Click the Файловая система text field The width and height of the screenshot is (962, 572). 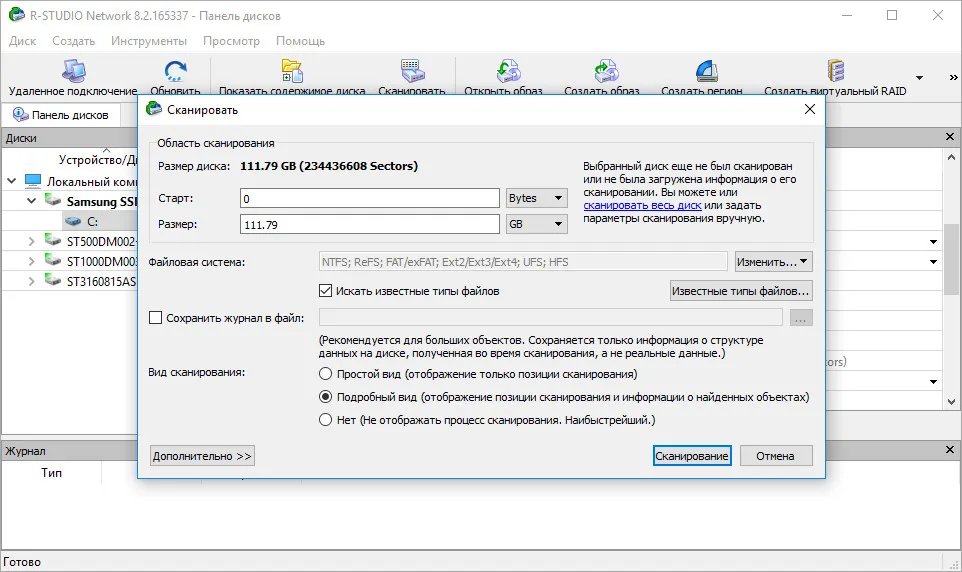point(523,262)
